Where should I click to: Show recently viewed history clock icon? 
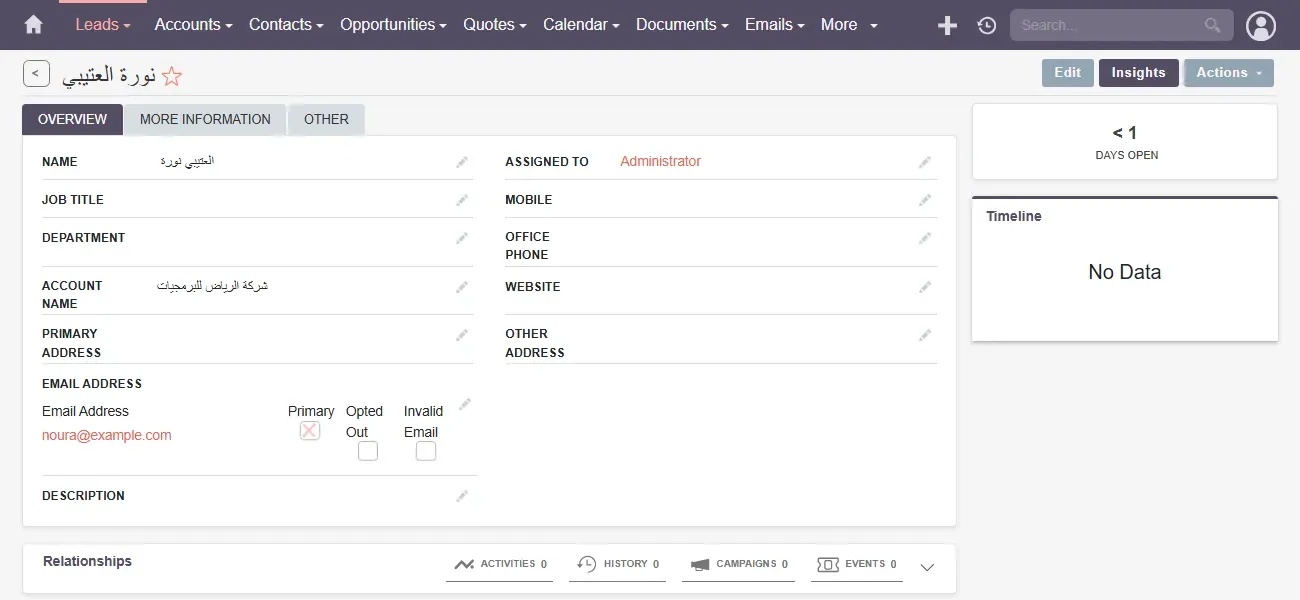(987, 26)
